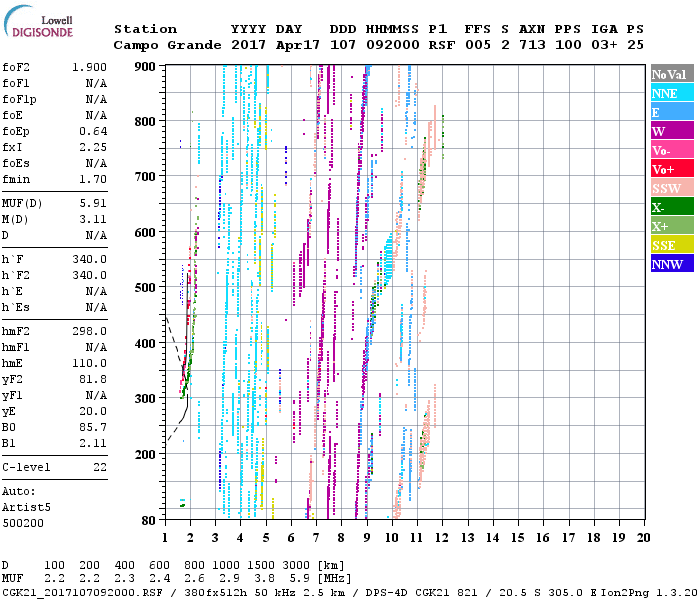The width and height of the screenshot is (700, 600).
Task: Click the time value 092000
Action: coord(393,45)
